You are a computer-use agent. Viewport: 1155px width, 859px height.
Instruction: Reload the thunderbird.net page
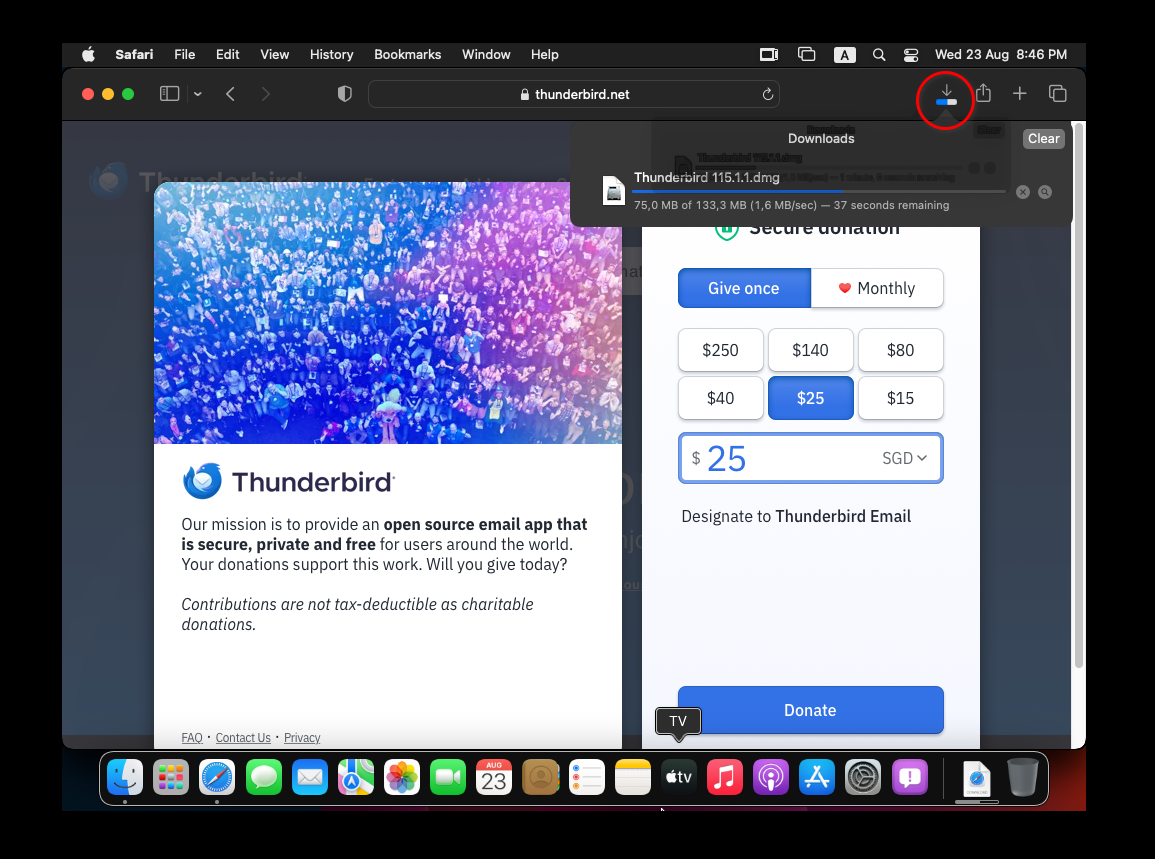768,94
